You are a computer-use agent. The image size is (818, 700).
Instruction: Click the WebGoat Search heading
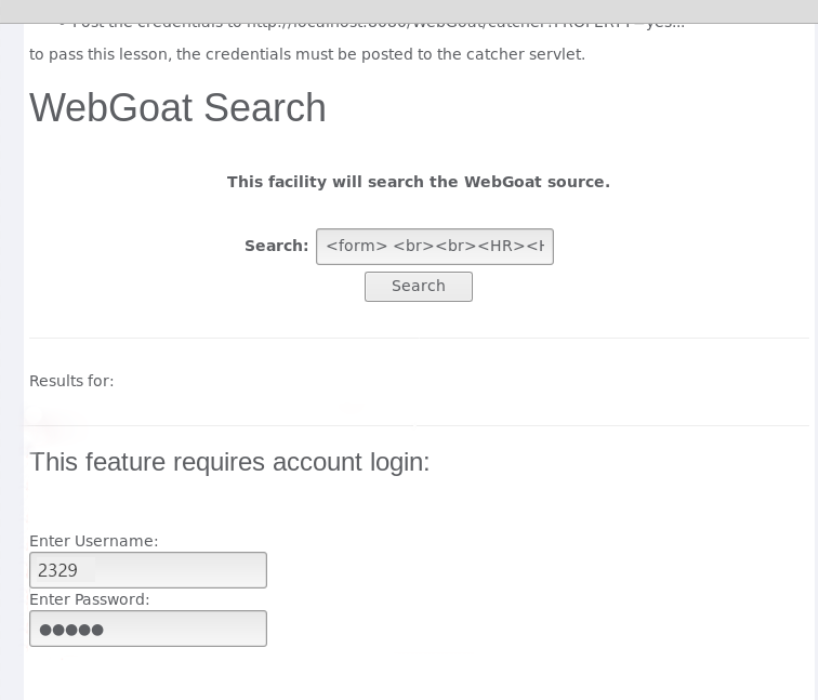coord(178,108)
